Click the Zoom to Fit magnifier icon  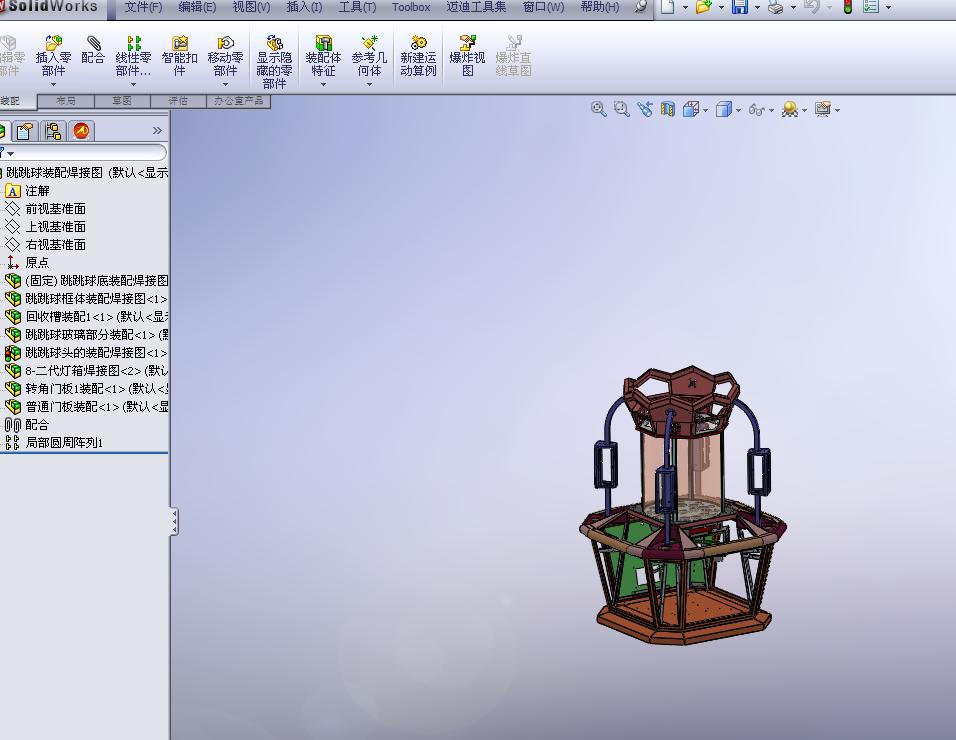pos(599,109)
